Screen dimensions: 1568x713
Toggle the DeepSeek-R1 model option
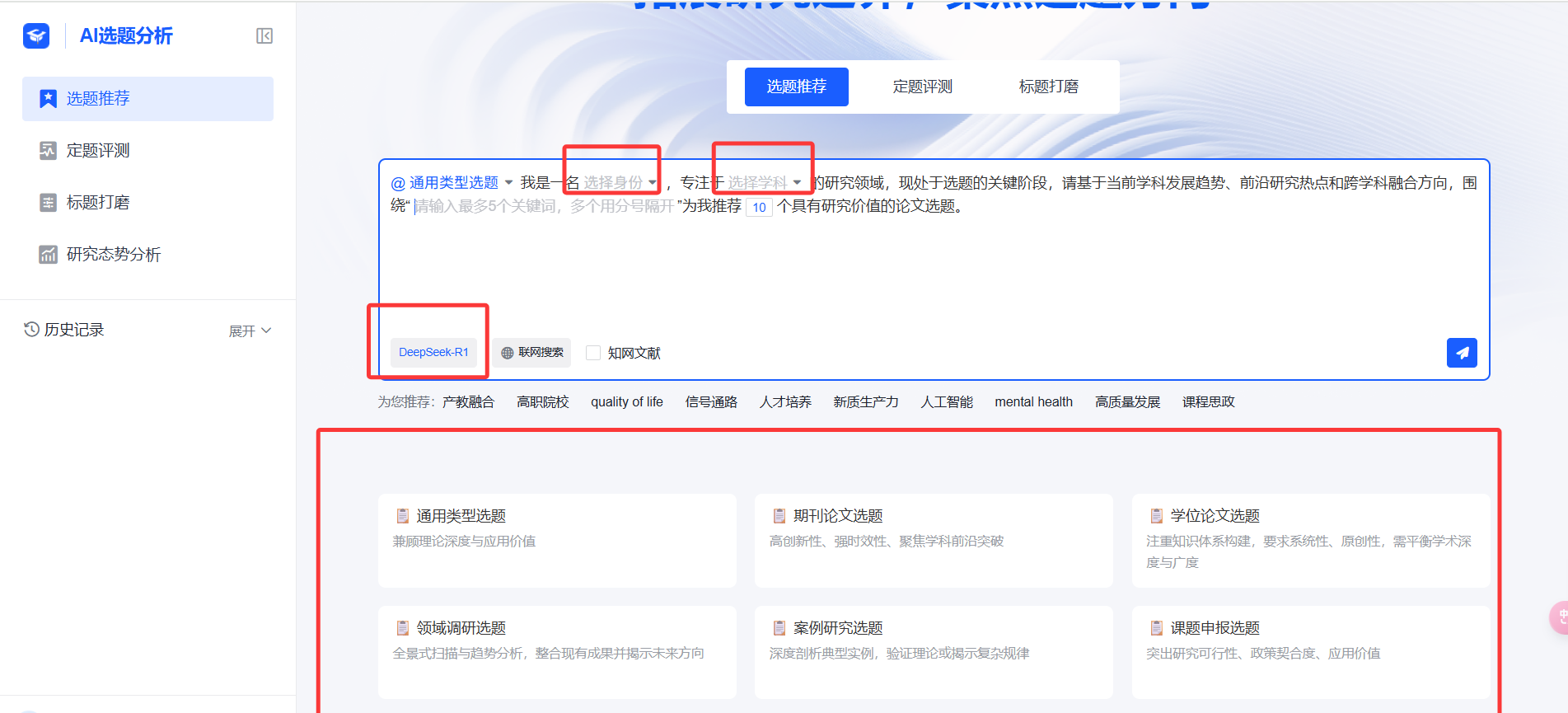point(433,353)
